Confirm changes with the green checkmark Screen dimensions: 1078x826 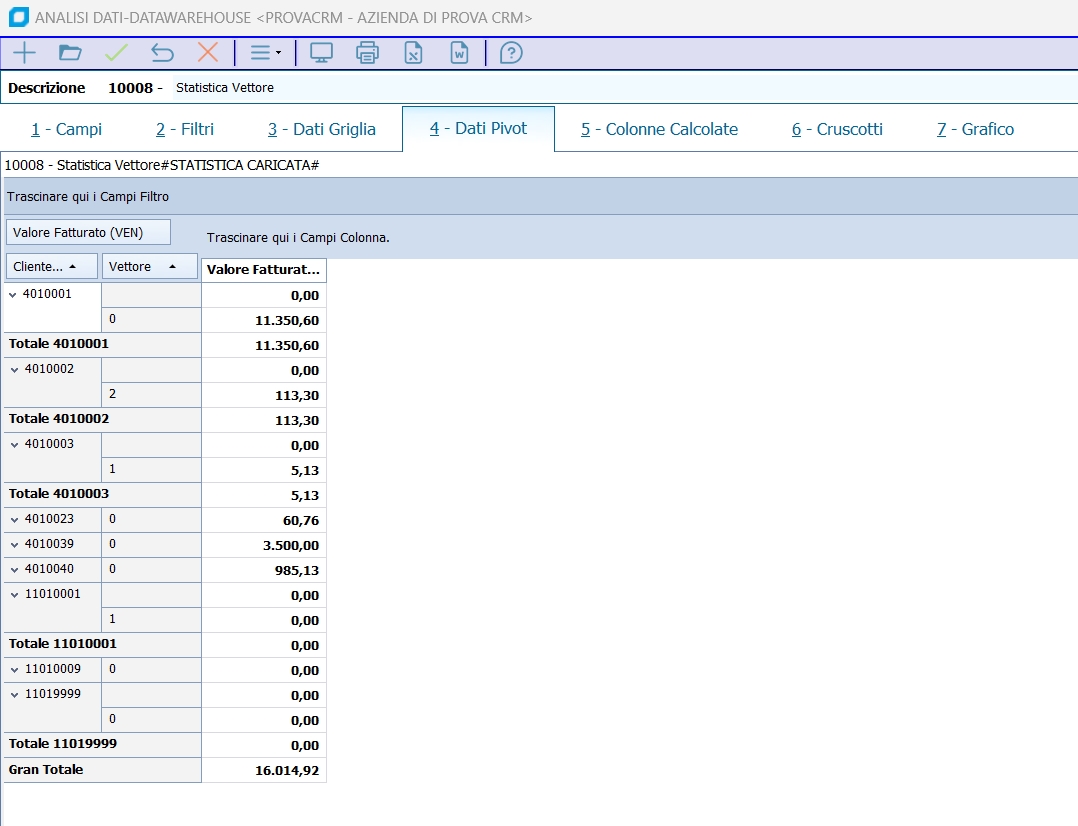[x=116, y=53]
